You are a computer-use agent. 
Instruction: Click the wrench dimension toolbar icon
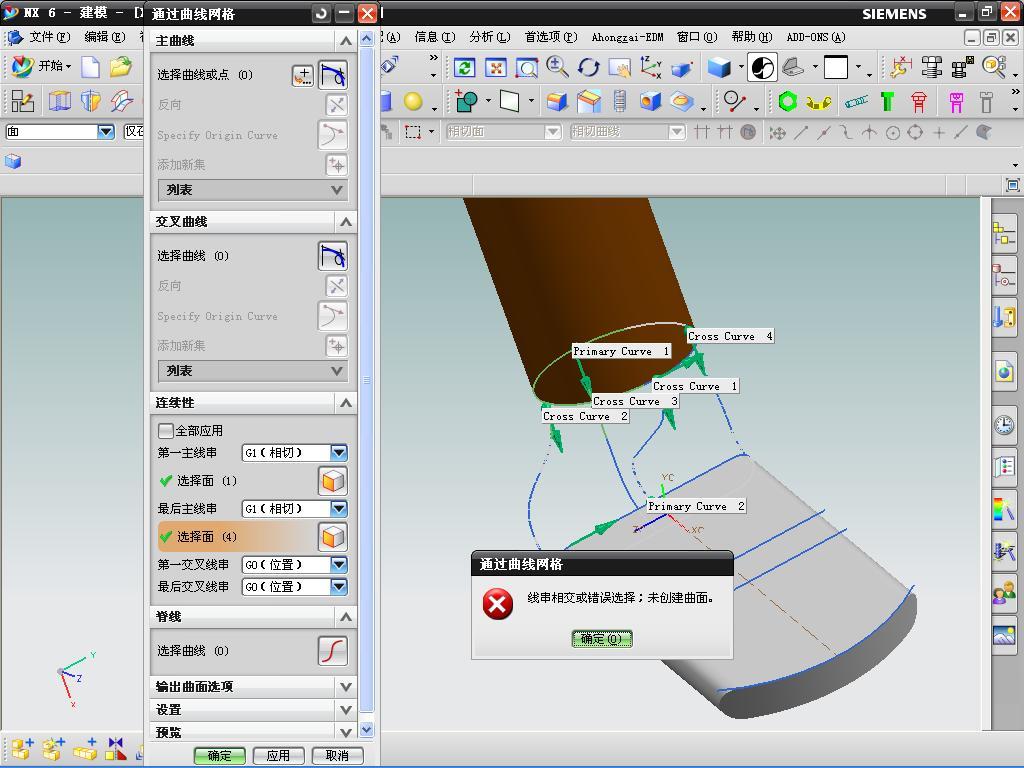pyautogui.click(x=901, y=67)
